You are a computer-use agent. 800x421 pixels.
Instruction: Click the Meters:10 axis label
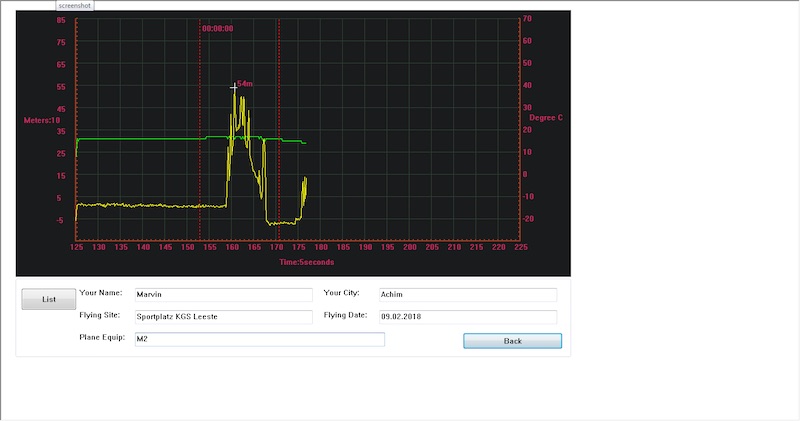(x=42, y=120)
